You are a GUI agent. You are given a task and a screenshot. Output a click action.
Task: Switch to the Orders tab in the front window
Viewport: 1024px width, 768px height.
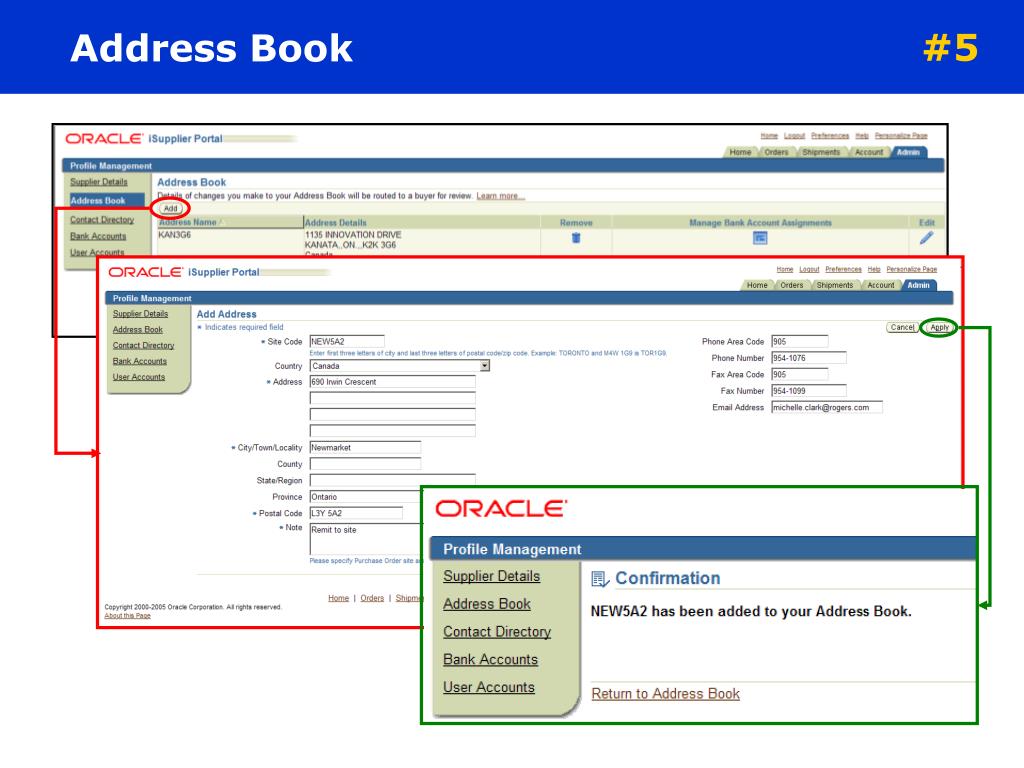click(791, 285)
